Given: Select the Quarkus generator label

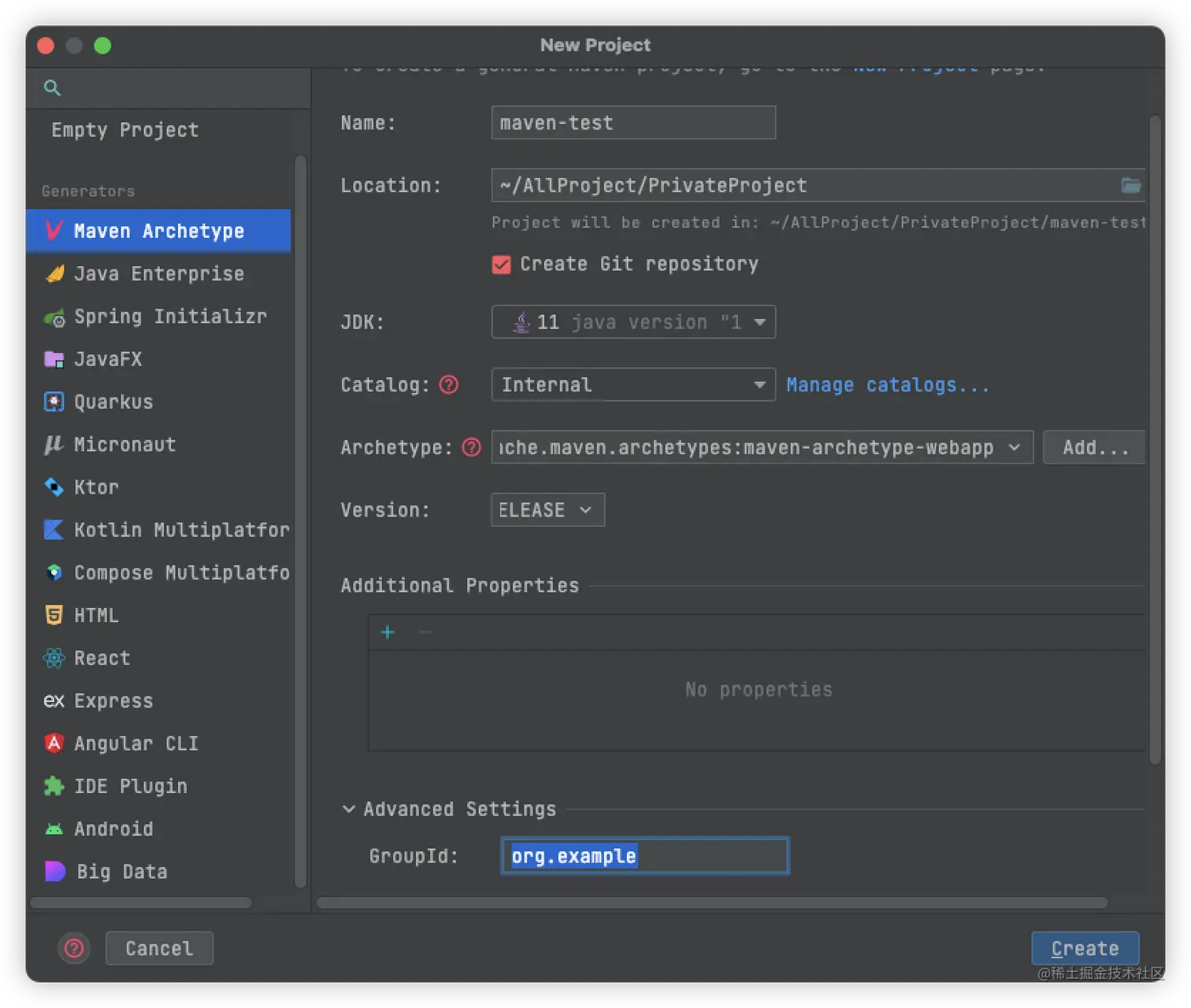Looking at the screenshot, I should (113, 402).
